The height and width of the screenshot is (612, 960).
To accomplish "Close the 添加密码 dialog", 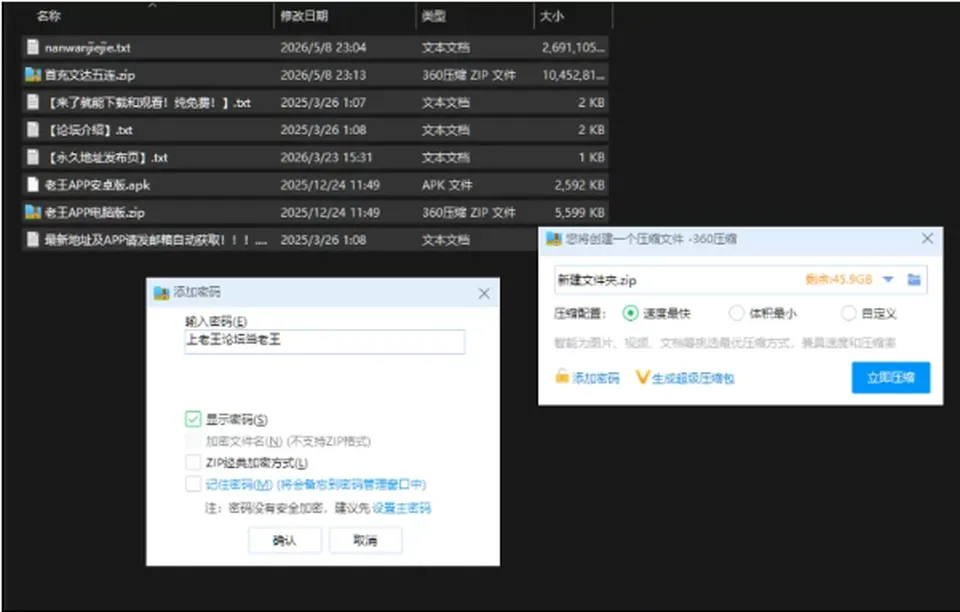I will [x=484, y=294].
